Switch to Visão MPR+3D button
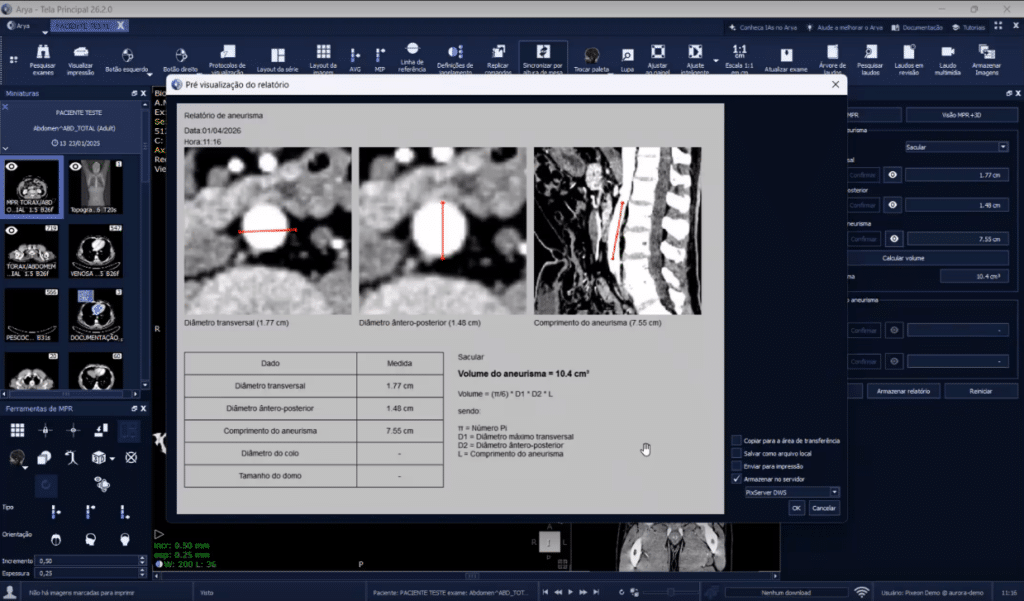Viewport: 1024px width, 601px height. tap(961, 115)
